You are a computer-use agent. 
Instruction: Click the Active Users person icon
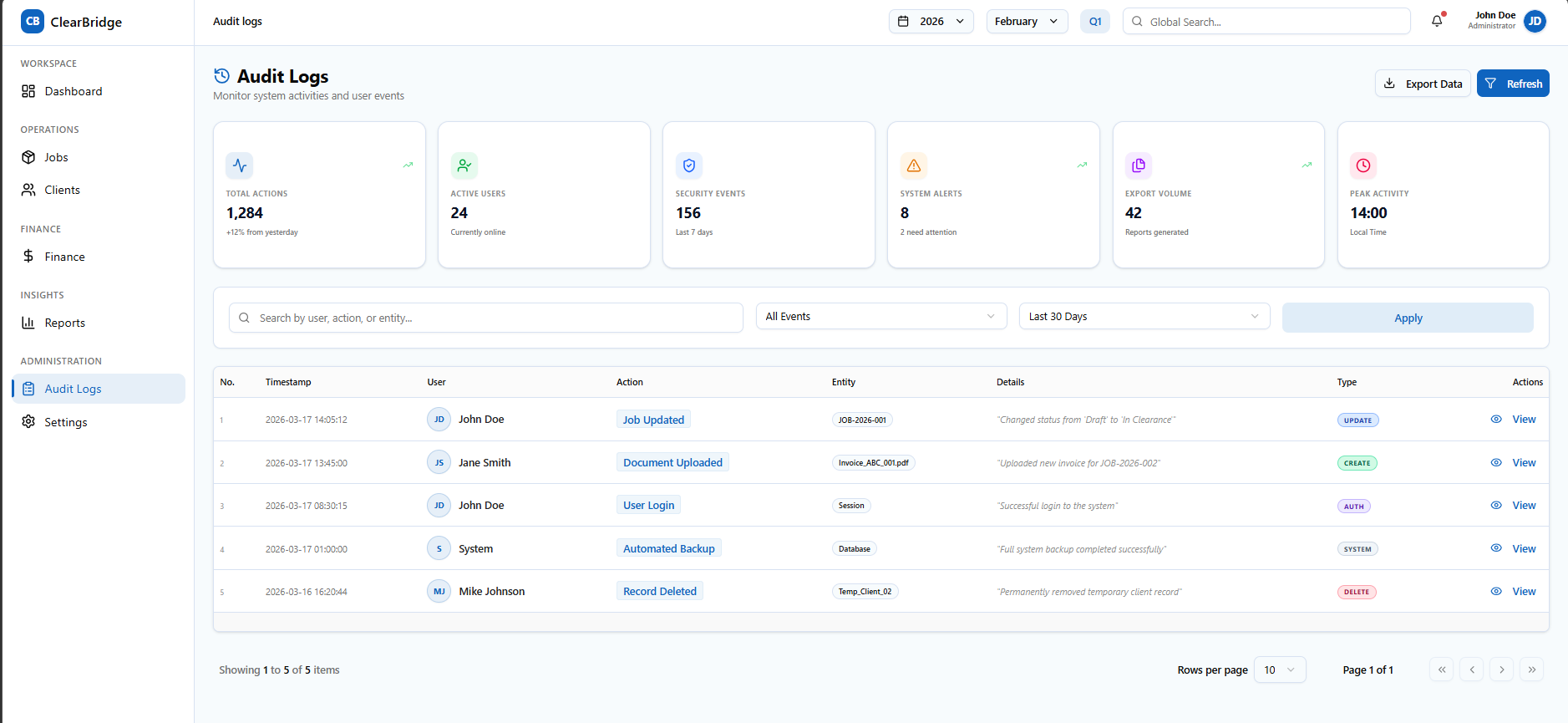coord(464,165)
